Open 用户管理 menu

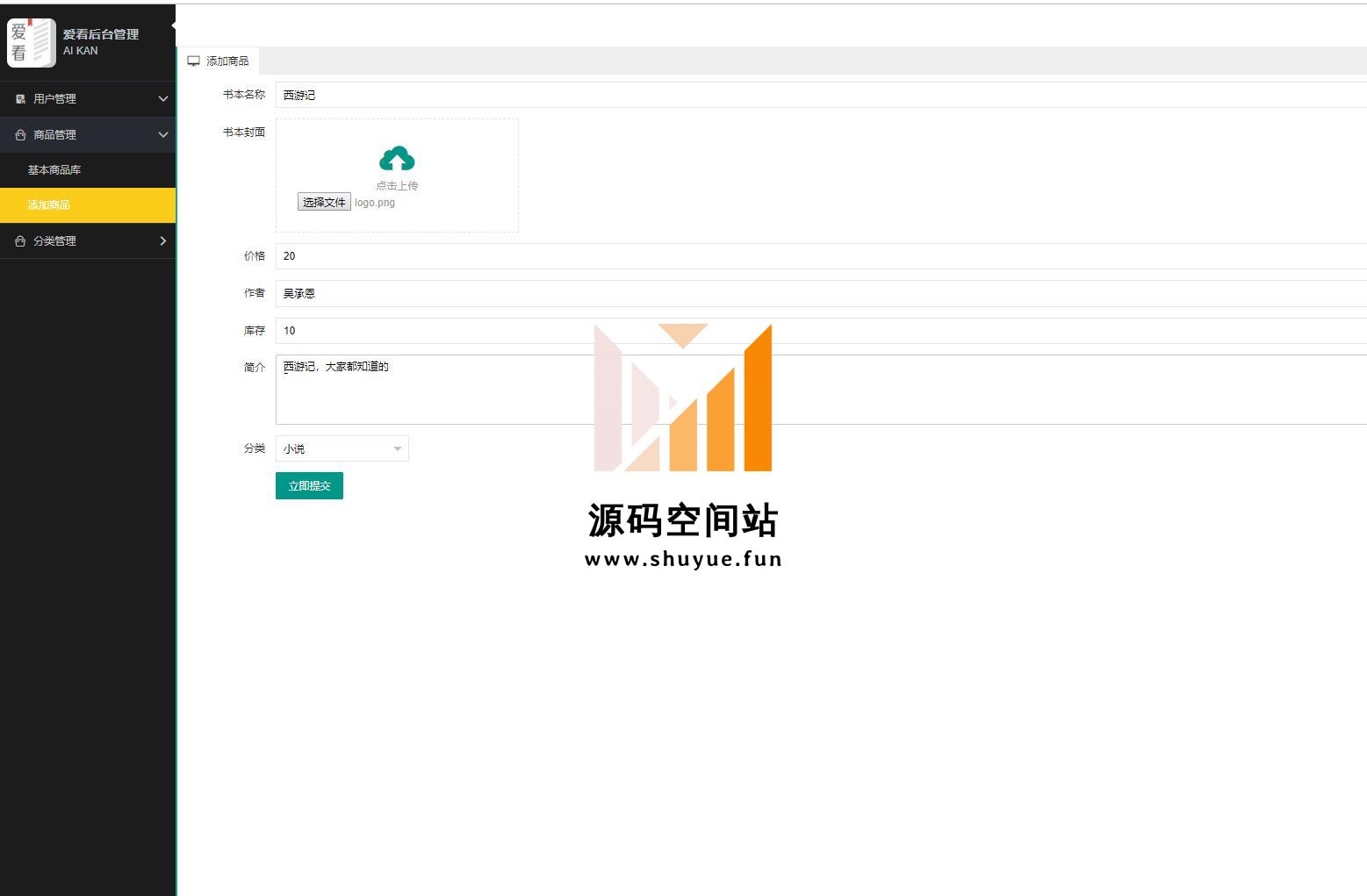point(88,99)
